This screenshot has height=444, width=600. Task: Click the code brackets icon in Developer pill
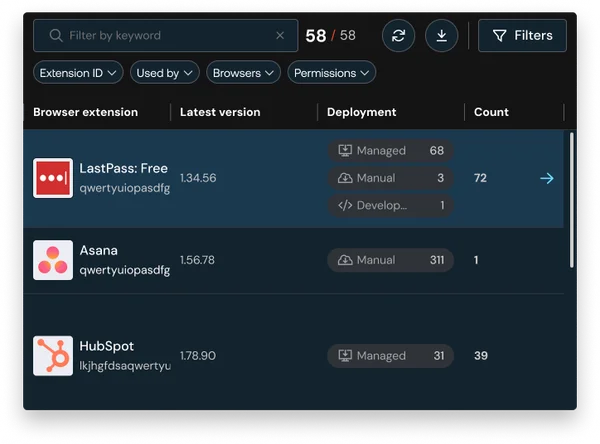pyautogui.click(x=345, y=206)
